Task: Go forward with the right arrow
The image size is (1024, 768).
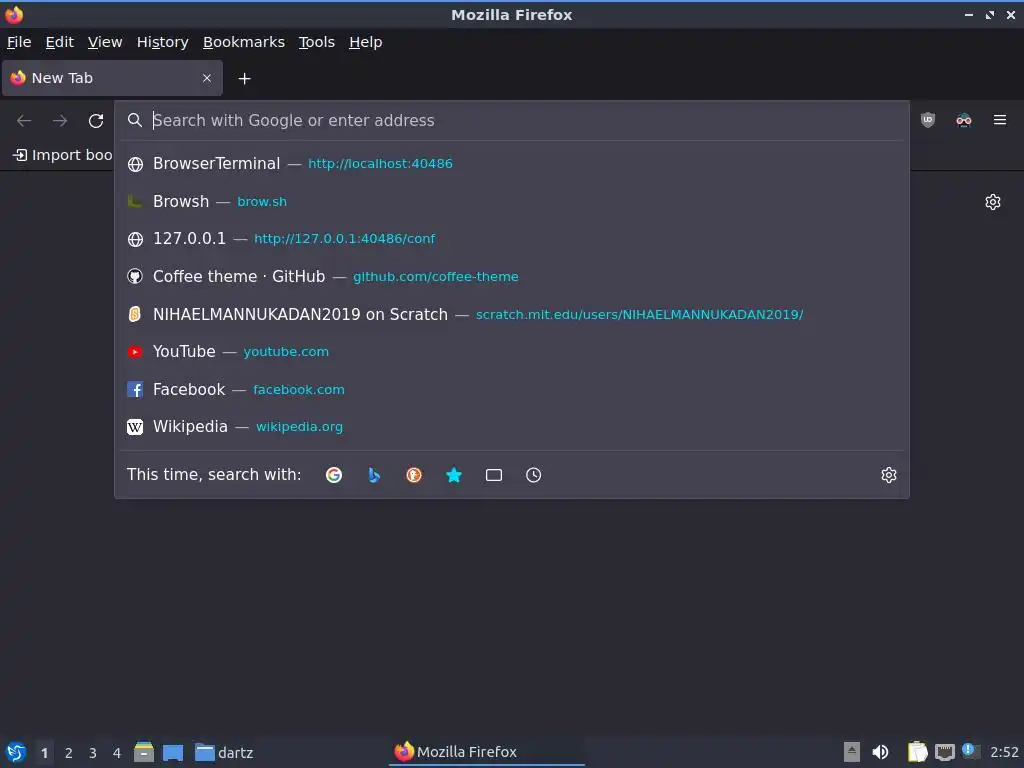Action: 60,121
